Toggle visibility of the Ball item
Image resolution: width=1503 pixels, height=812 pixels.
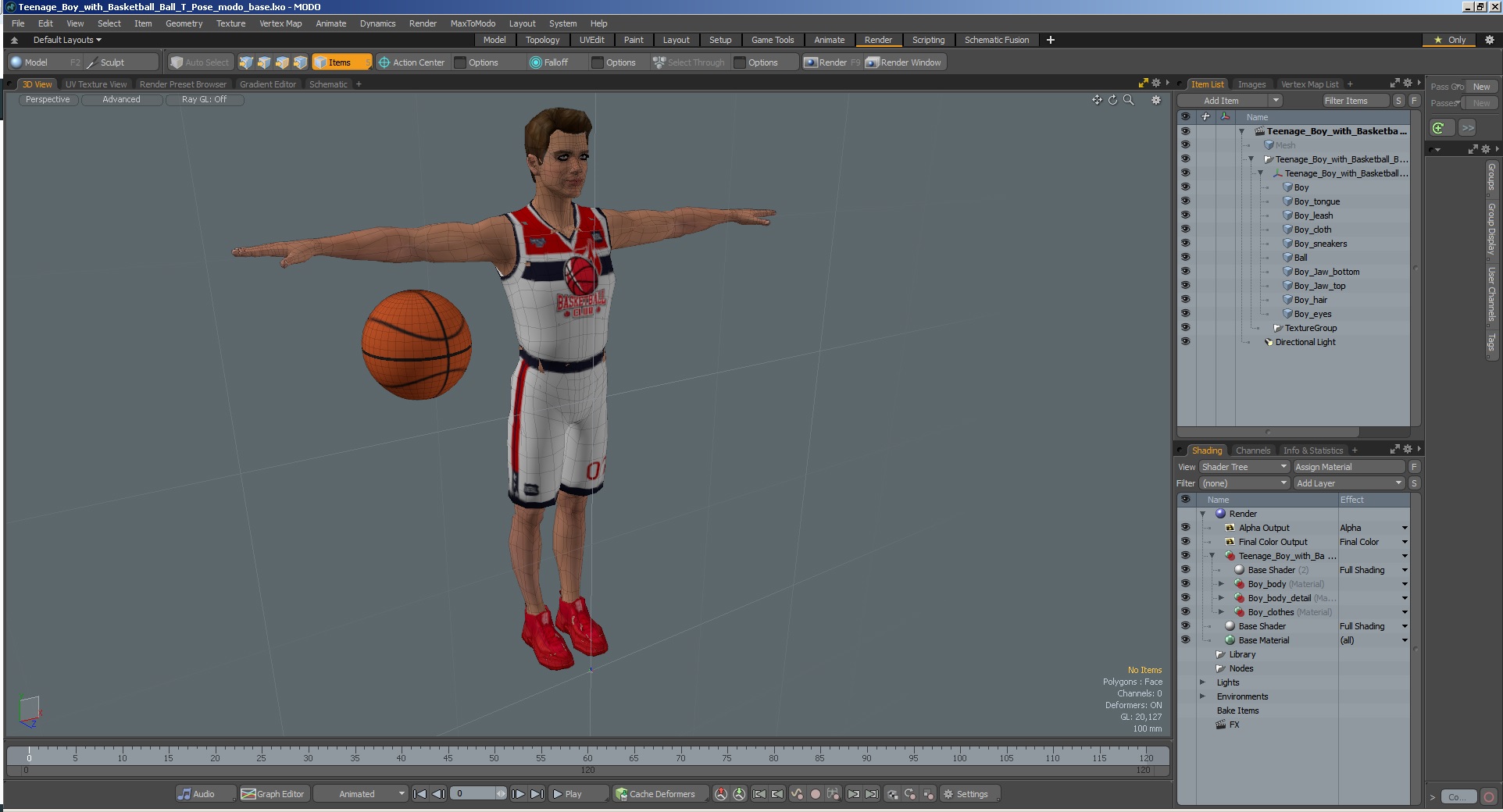(1185, 258)
